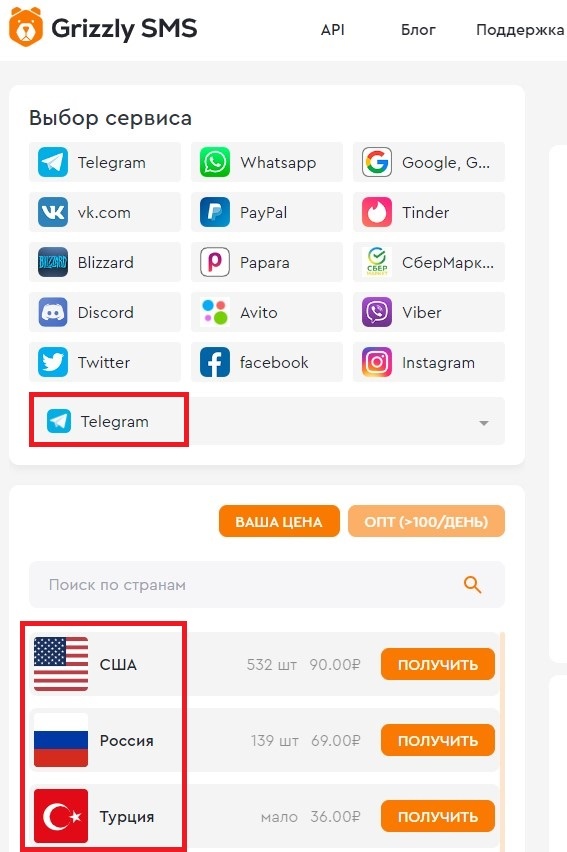The height and width of the screenshot is (852, 567).
Task: Select the Twitter bird icon
Action: [53, 362]
